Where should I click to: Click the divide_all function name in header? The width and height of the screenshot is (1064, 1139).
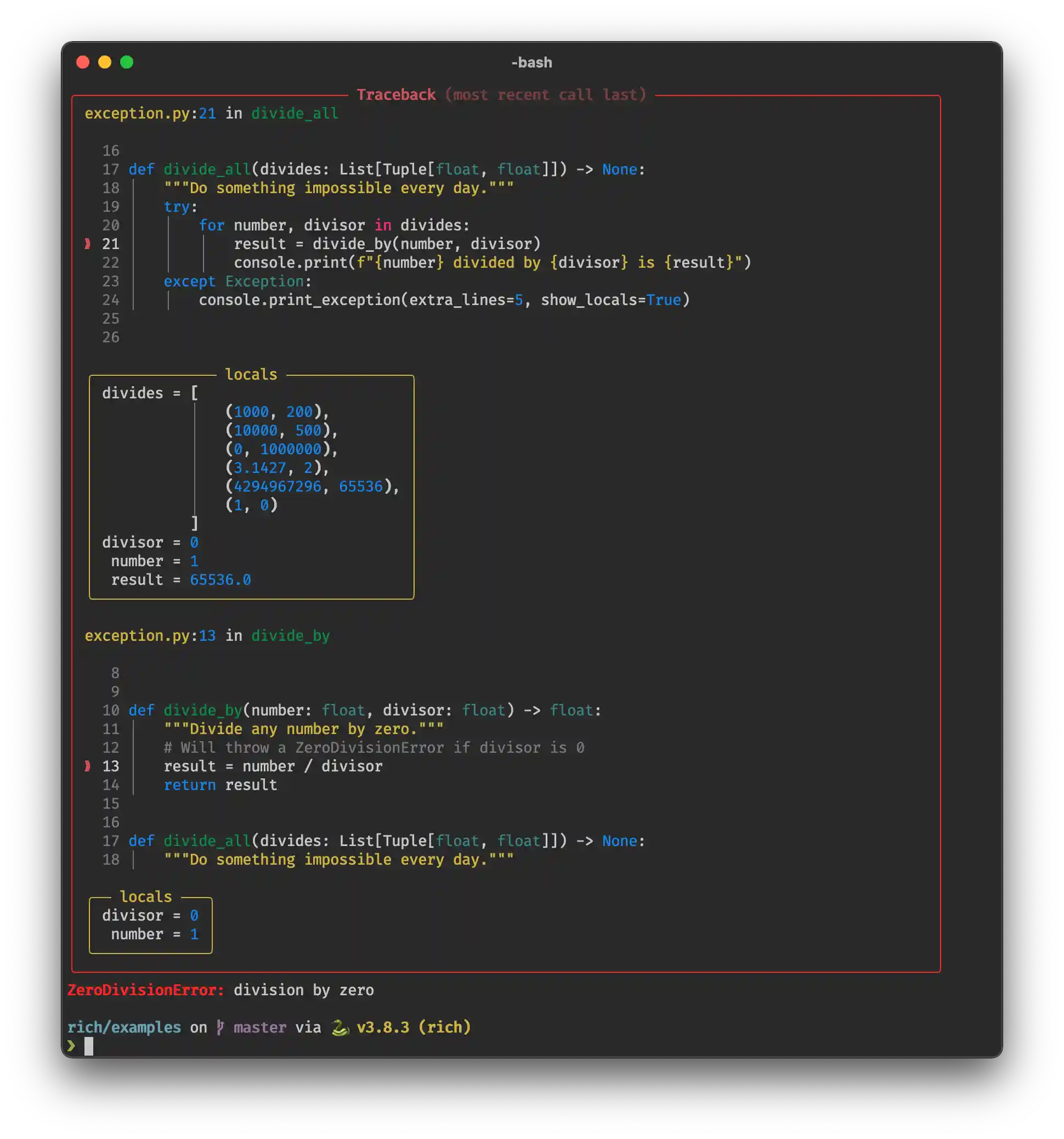(295, 114)
